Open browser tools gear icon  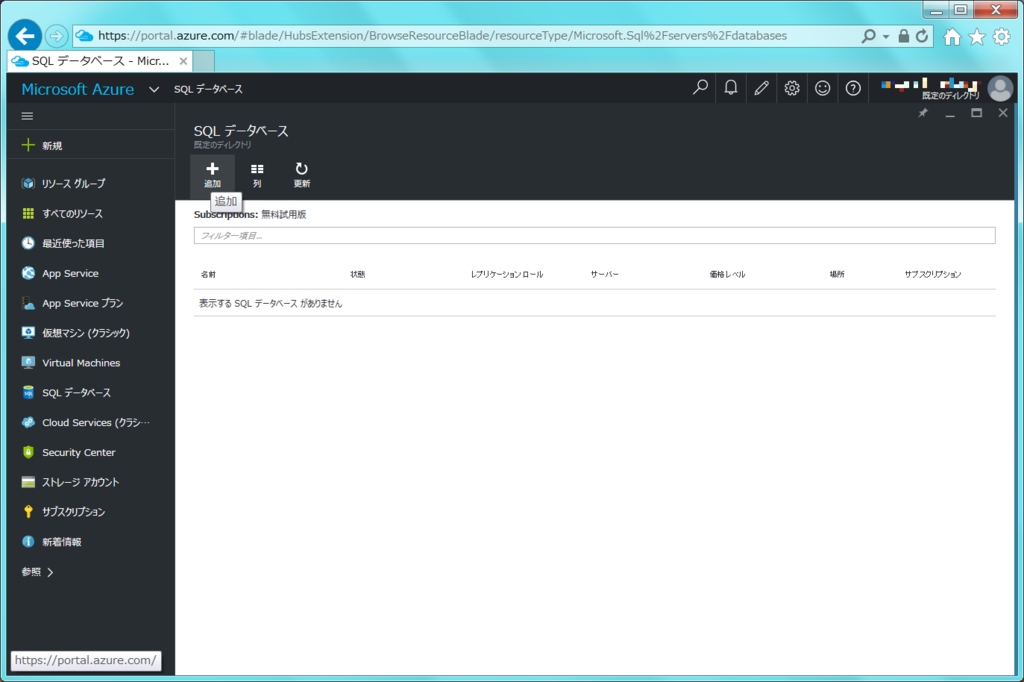pos(1001,37)
